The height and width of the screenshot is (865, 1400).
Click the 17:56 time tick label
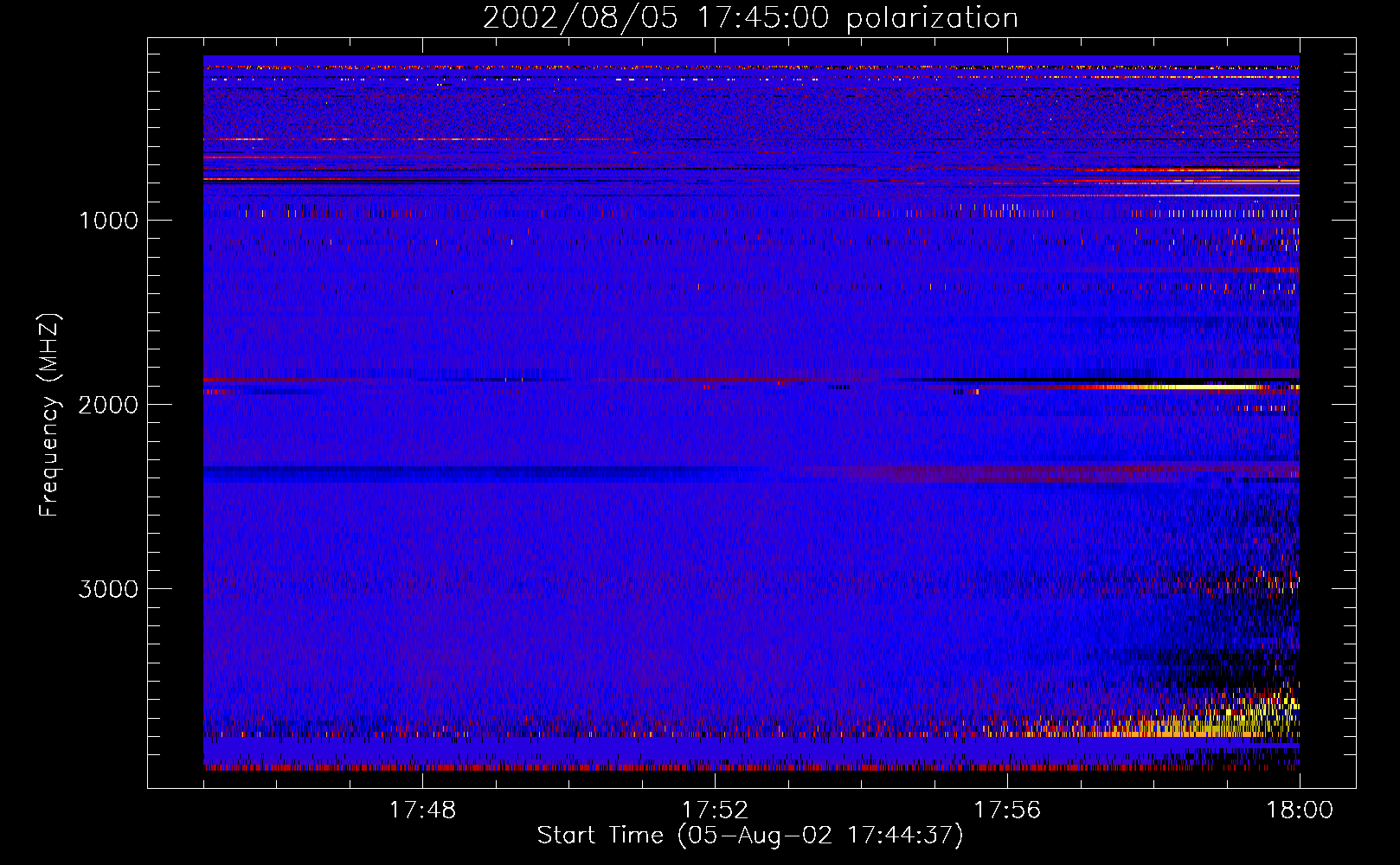[x=1007, y=811]
